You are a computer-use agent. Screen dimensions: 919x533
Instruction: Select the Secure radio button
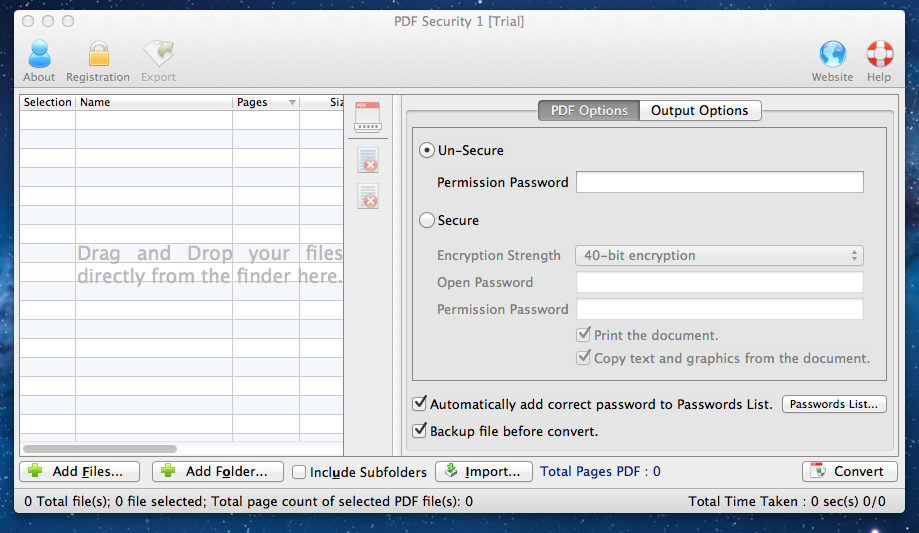click(427, 220)
